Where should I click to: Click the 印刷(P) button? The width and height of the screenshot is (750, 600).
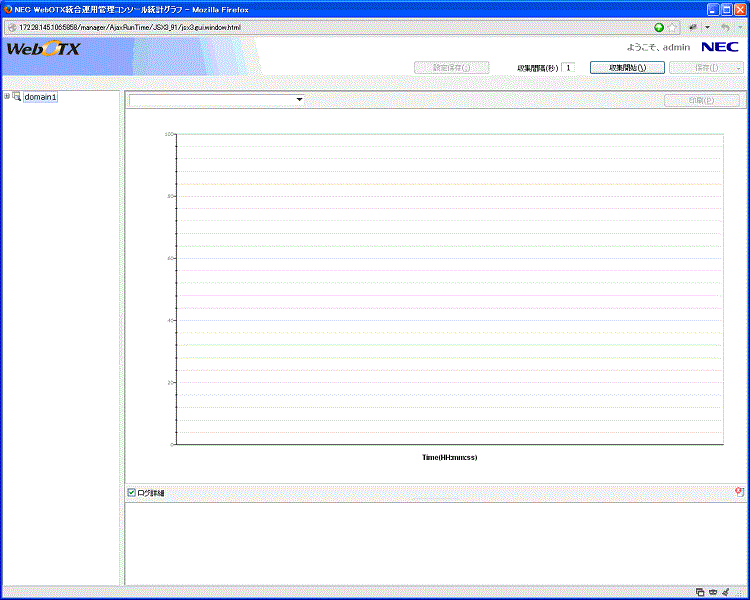coord(702,100)
